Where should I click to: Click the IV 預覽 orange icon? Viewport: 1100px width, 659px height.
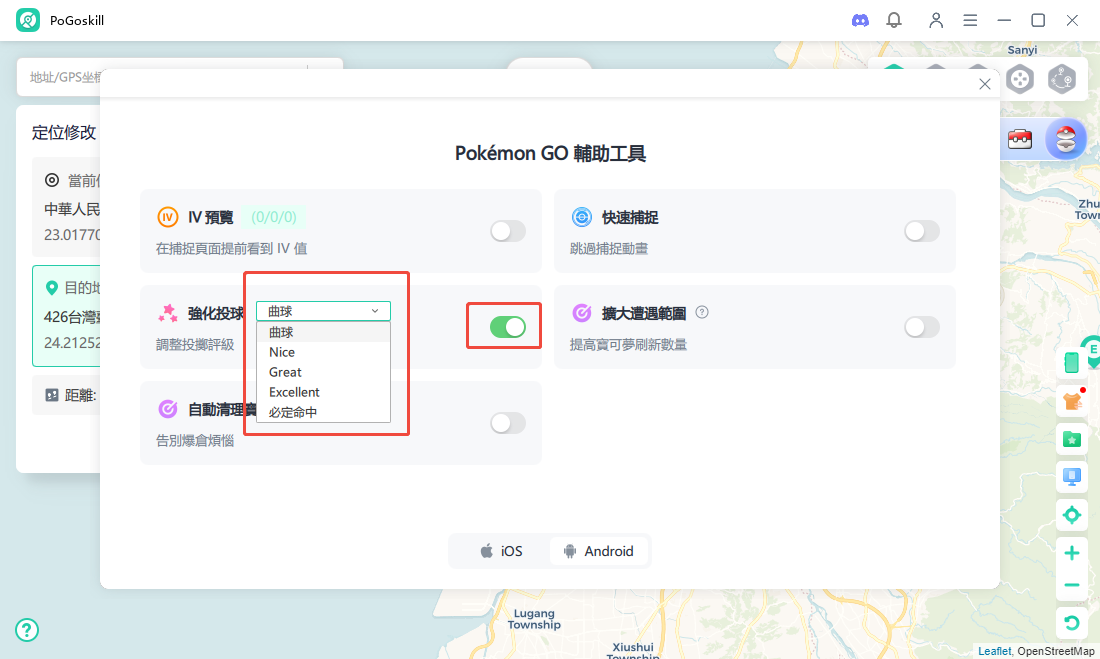pyautogui.click(x=168, y=217)
